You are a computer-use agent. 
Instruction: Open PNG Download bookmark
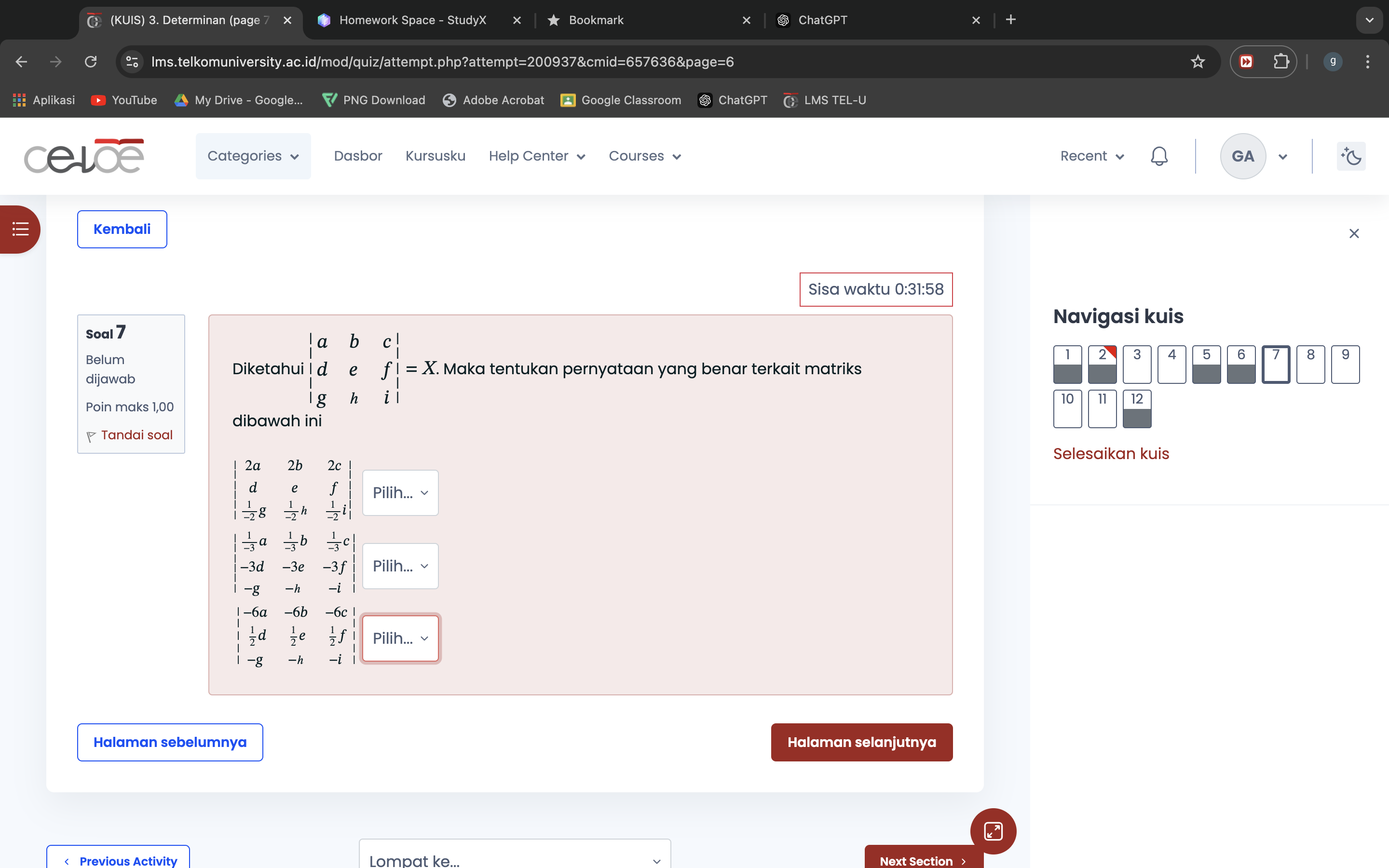click(374, 100)
